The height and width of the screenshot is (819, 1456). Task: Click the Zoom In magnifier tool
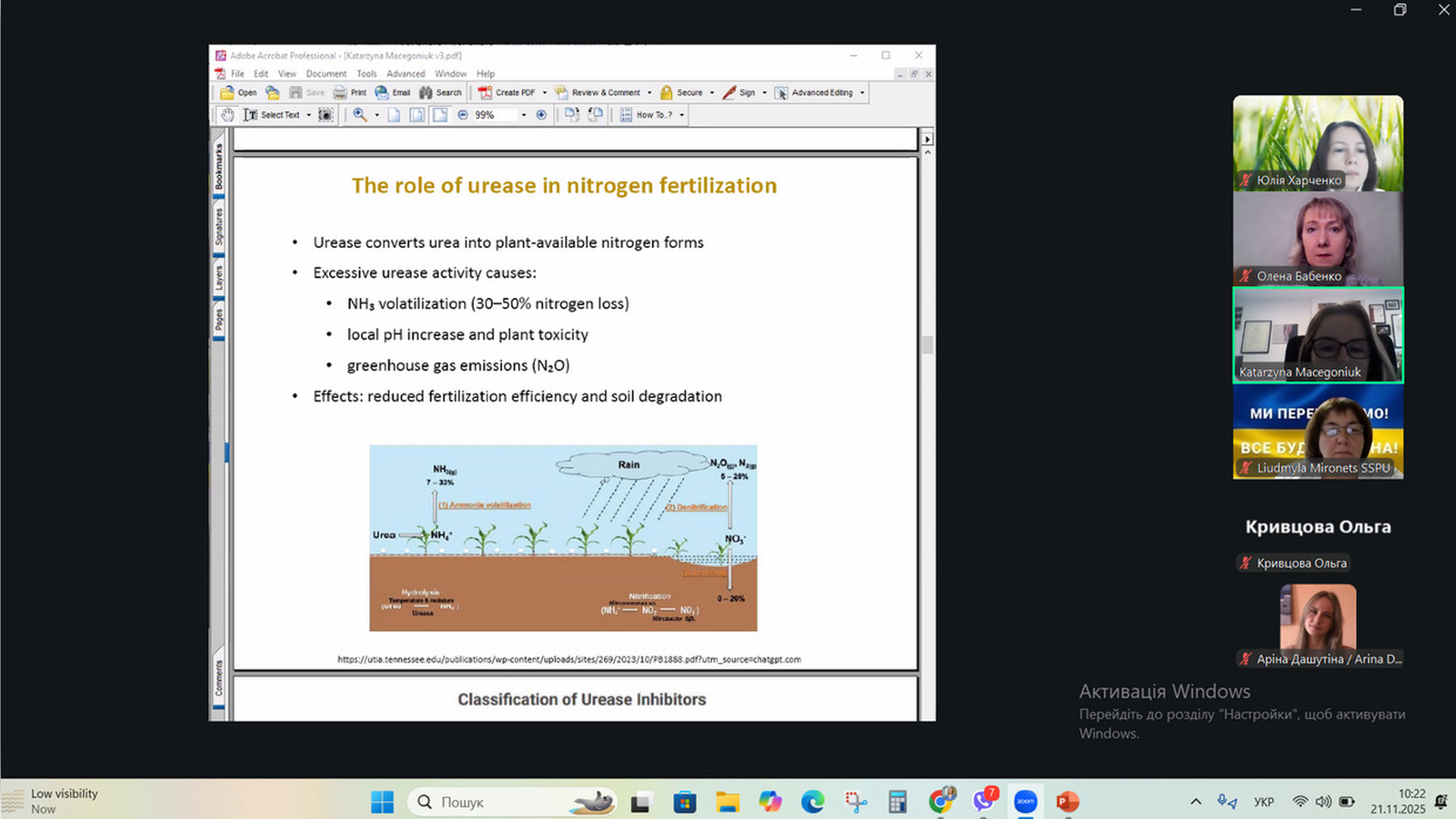(x=360, y=115)
